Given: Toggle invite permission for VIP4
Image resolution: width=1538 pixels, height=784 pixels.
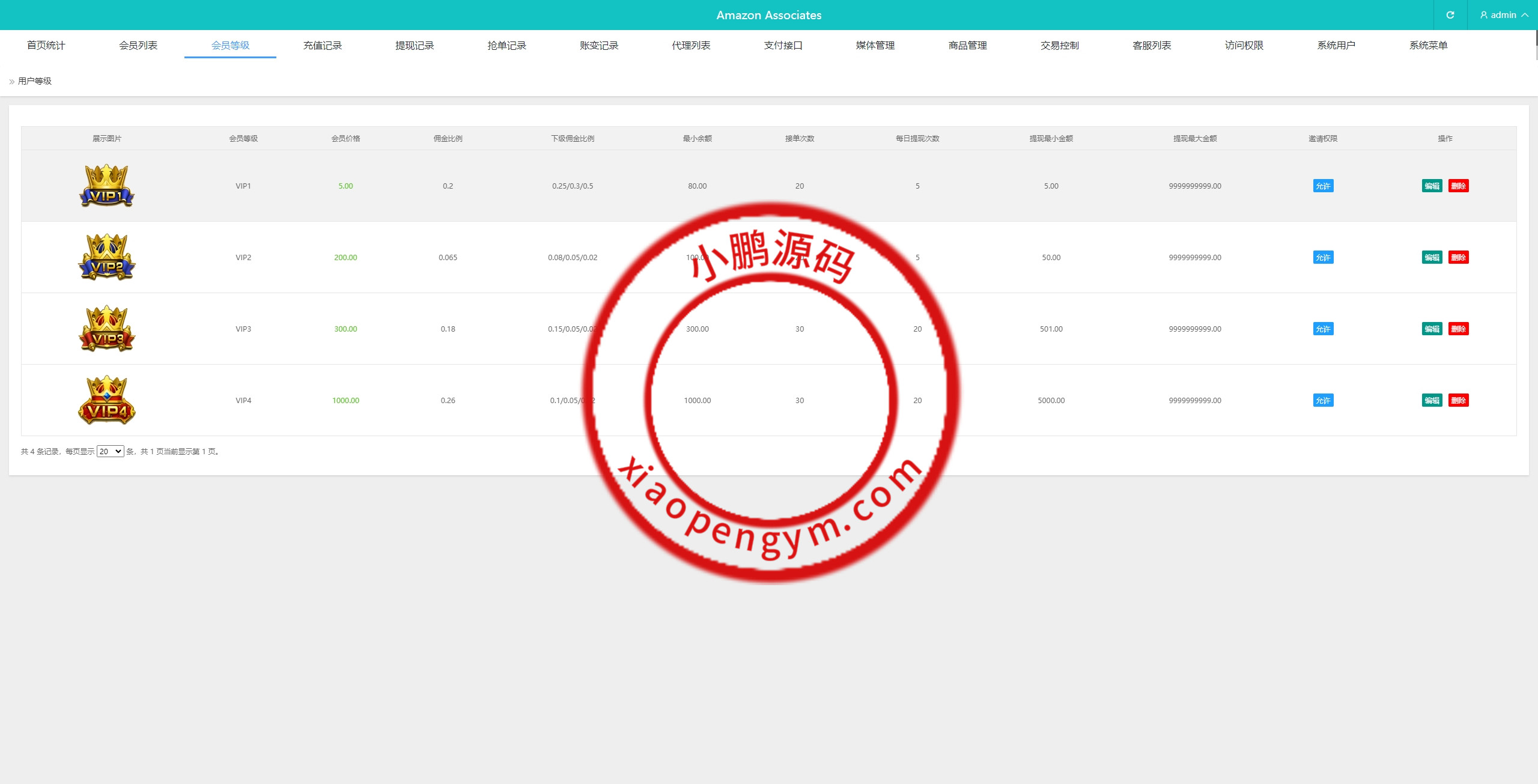Looking at the screenshot, I should [1323, 401].
